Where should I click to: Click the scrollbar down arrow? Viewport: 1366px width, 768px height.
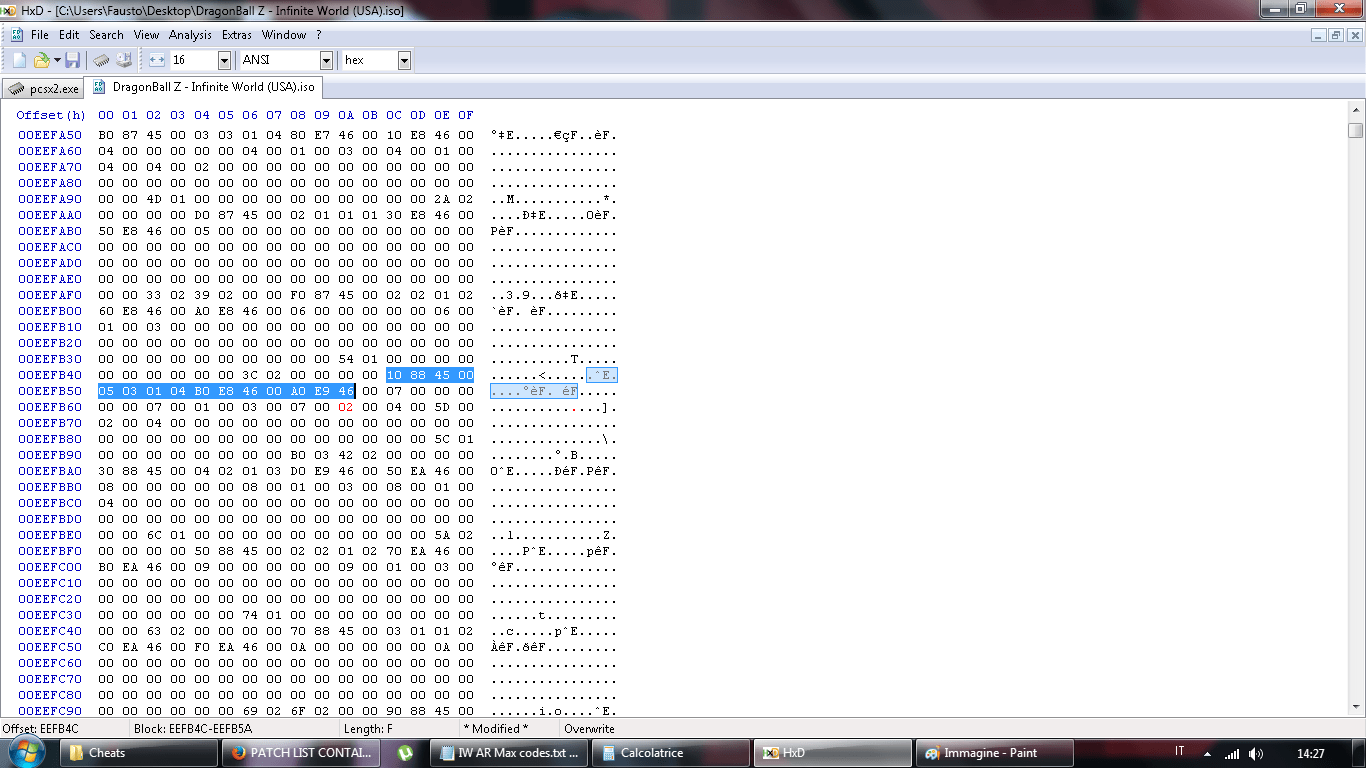point(1355,707)
